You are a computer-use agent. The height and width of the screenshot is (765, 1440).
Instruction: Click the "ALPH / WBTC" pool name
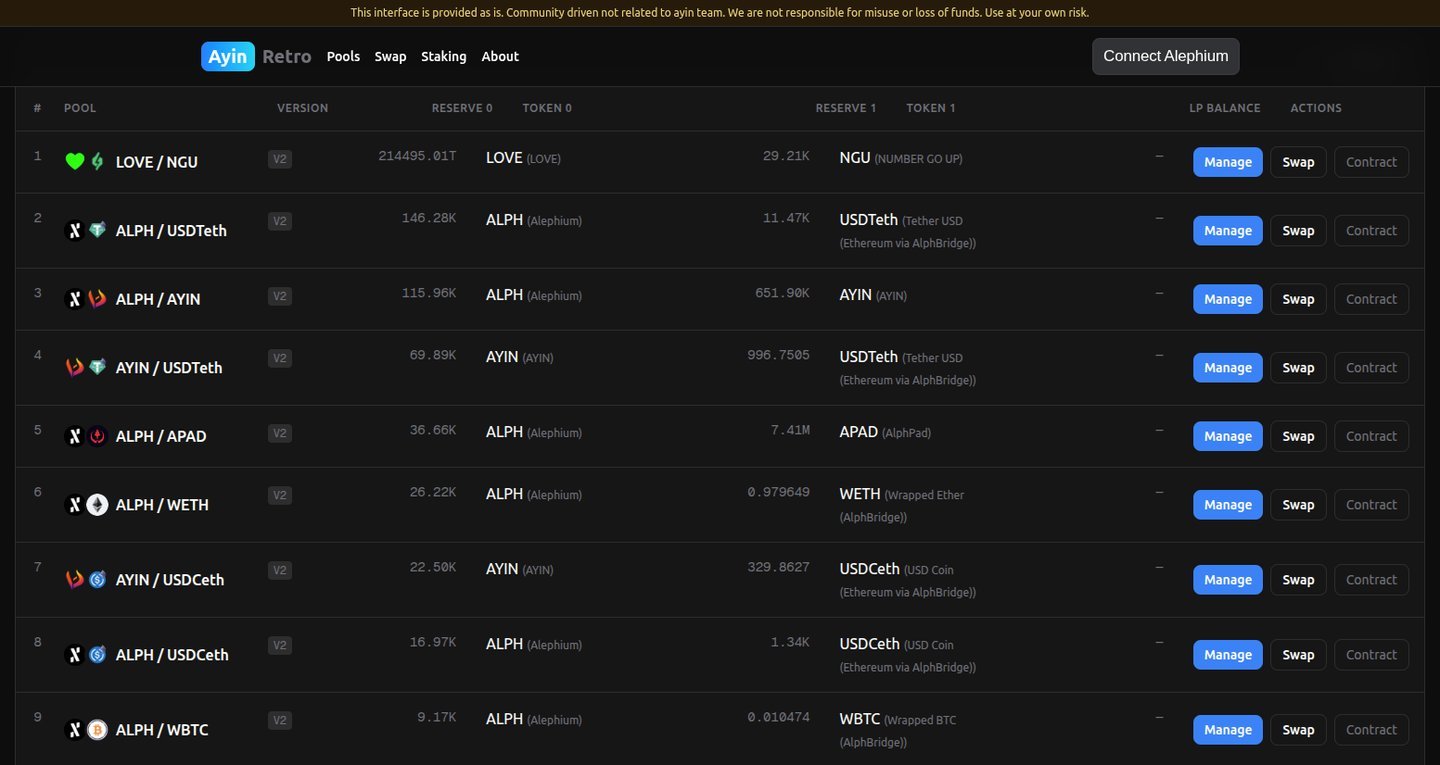click(162, 730)
